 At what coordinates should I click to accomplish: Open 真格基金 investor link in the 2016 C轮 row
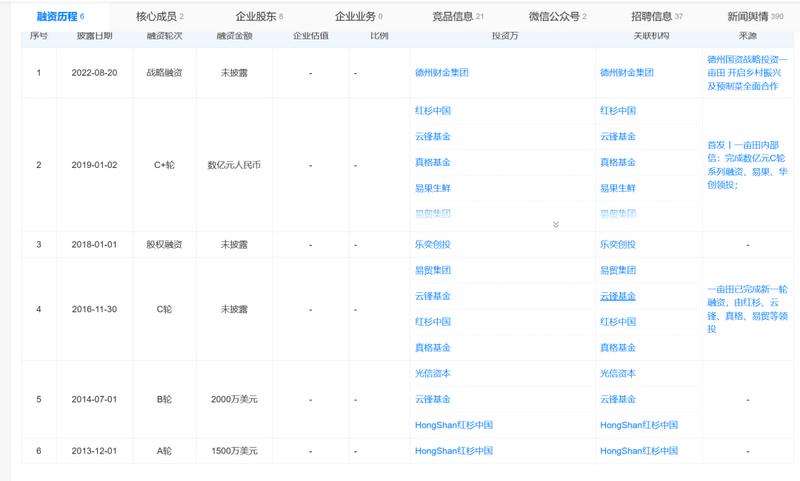pos(433,347)
